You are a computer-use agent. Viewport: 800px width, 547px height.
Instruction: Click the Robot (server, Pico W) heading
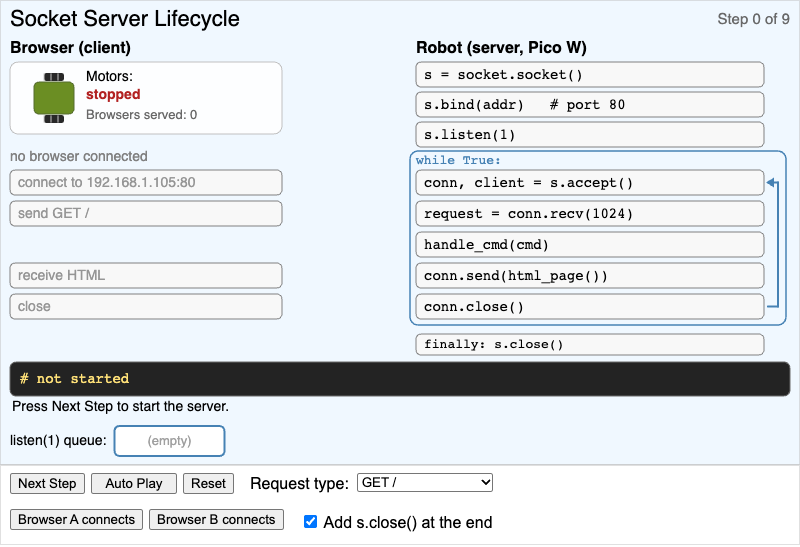tap(501, 47)
